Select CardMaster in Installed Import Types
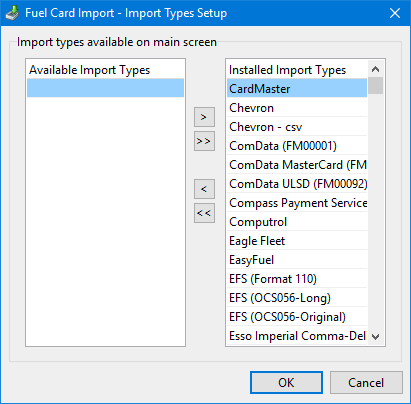 click(x=297, y=88)
